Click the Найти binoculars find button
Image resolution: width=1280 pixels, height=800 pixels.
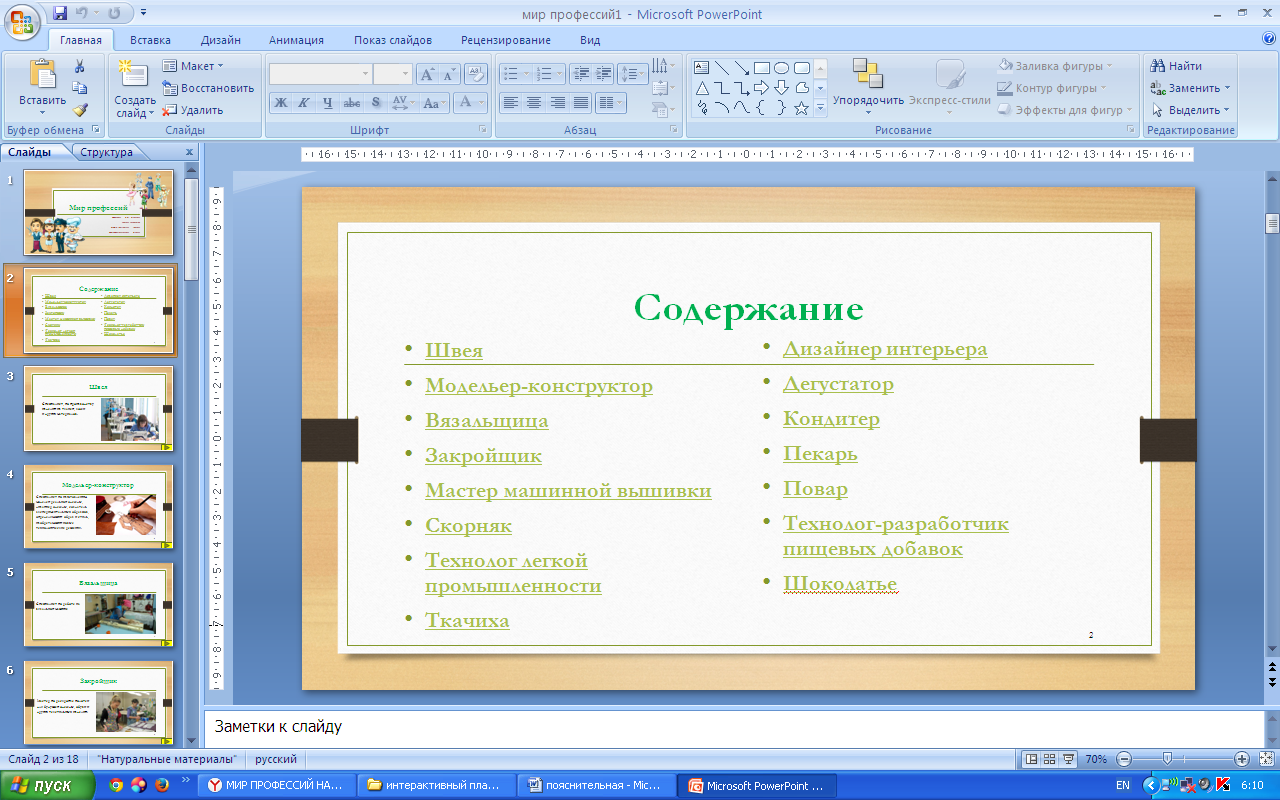click(1177, 66)
